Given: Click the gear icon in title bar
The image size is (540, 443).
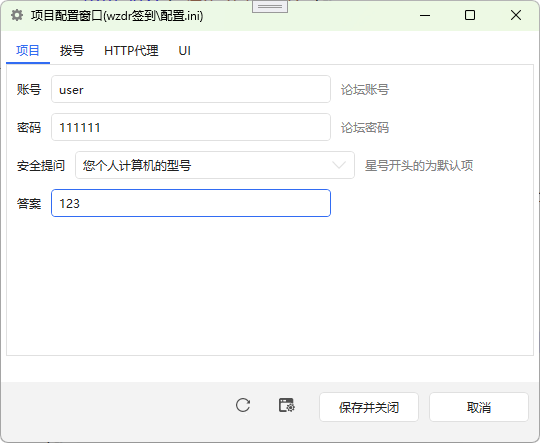Looking at the screenshot, I should [x=17, y=15].
